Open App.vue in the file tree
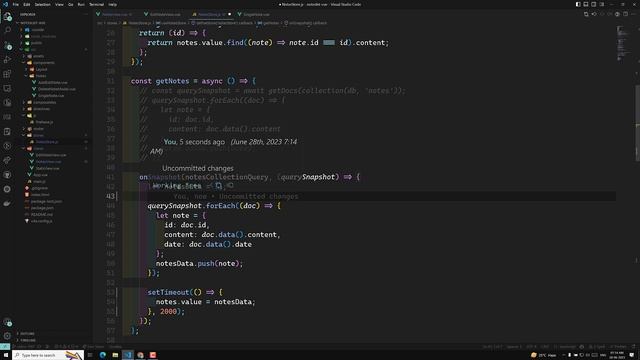Screen dimensions: 640x360 pyautogui.click(x=40, y=175)
